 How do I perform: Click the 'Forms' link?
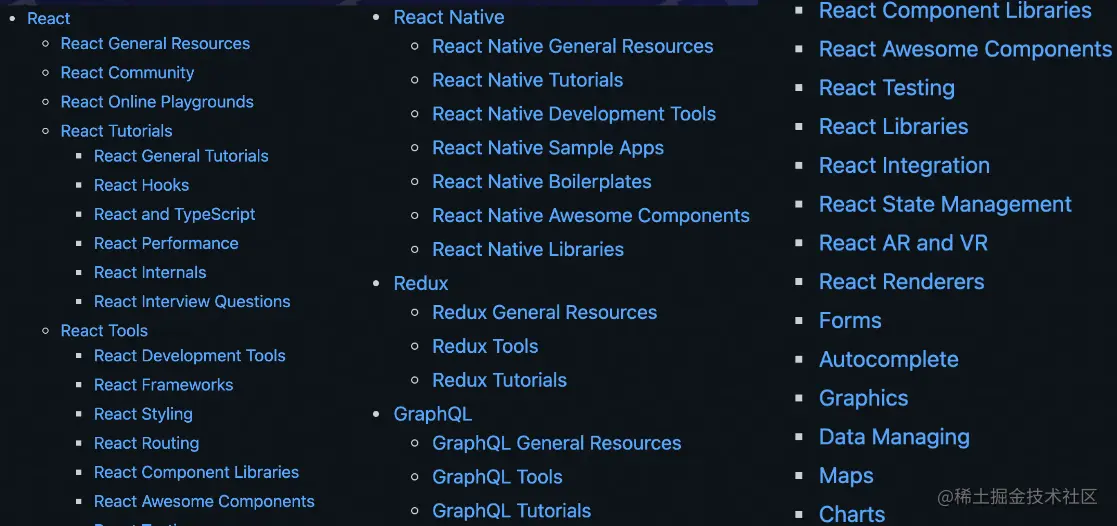[x=850, y=321]
